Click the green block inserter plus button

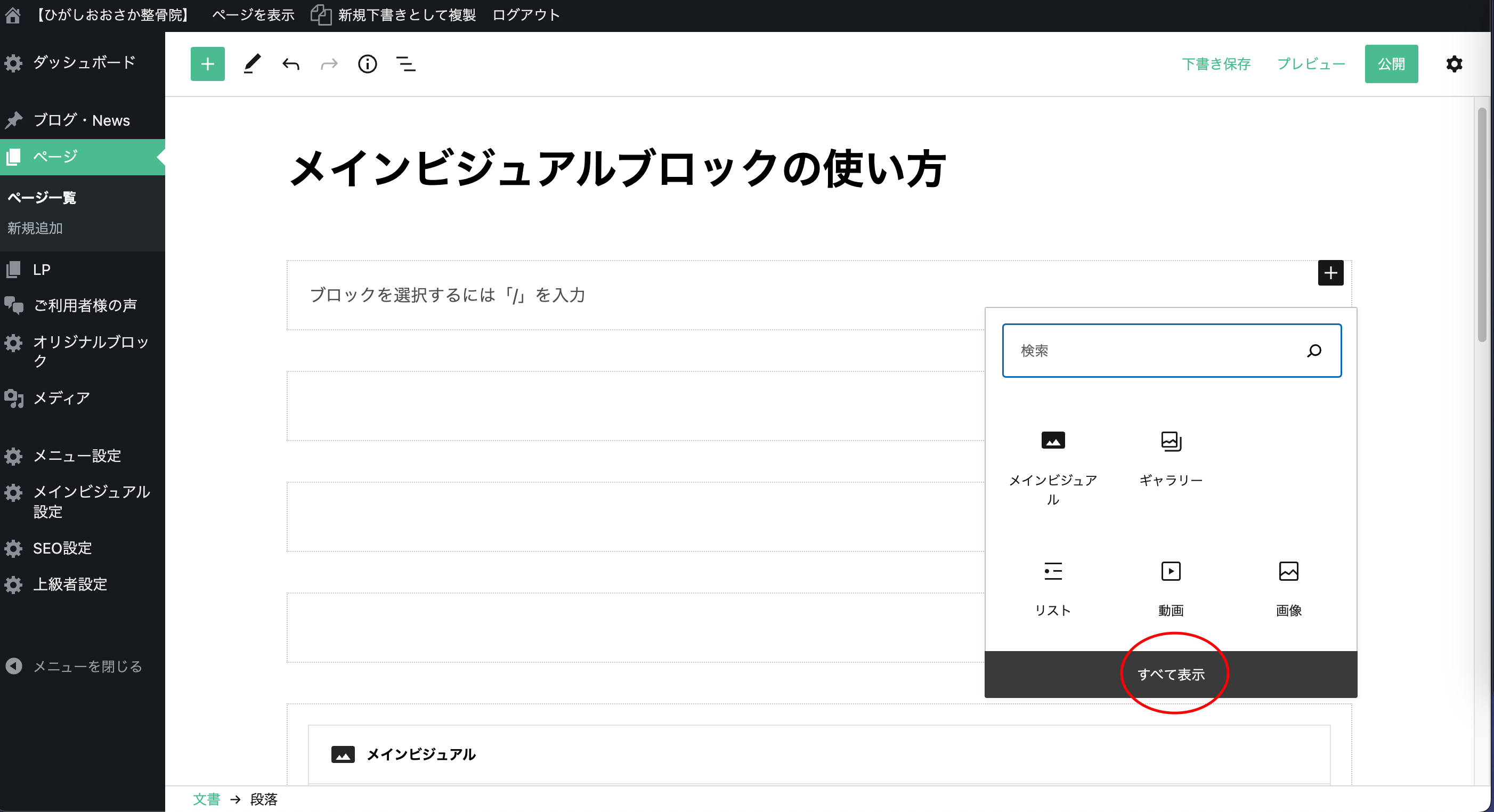point(207,64)
